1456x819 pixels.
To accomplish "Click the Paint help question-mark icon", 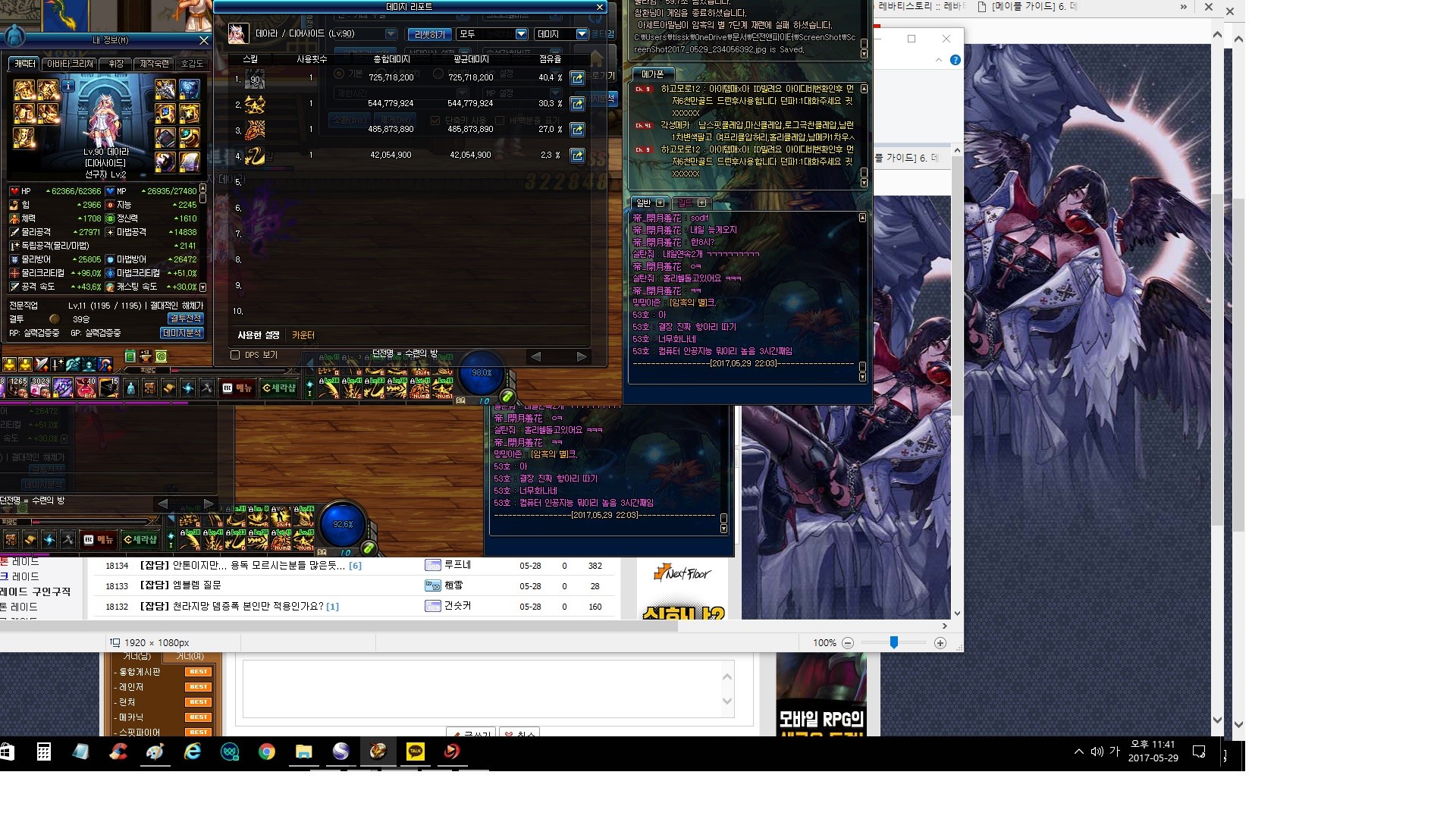I will pyautogui.click(x=955, y=60).
